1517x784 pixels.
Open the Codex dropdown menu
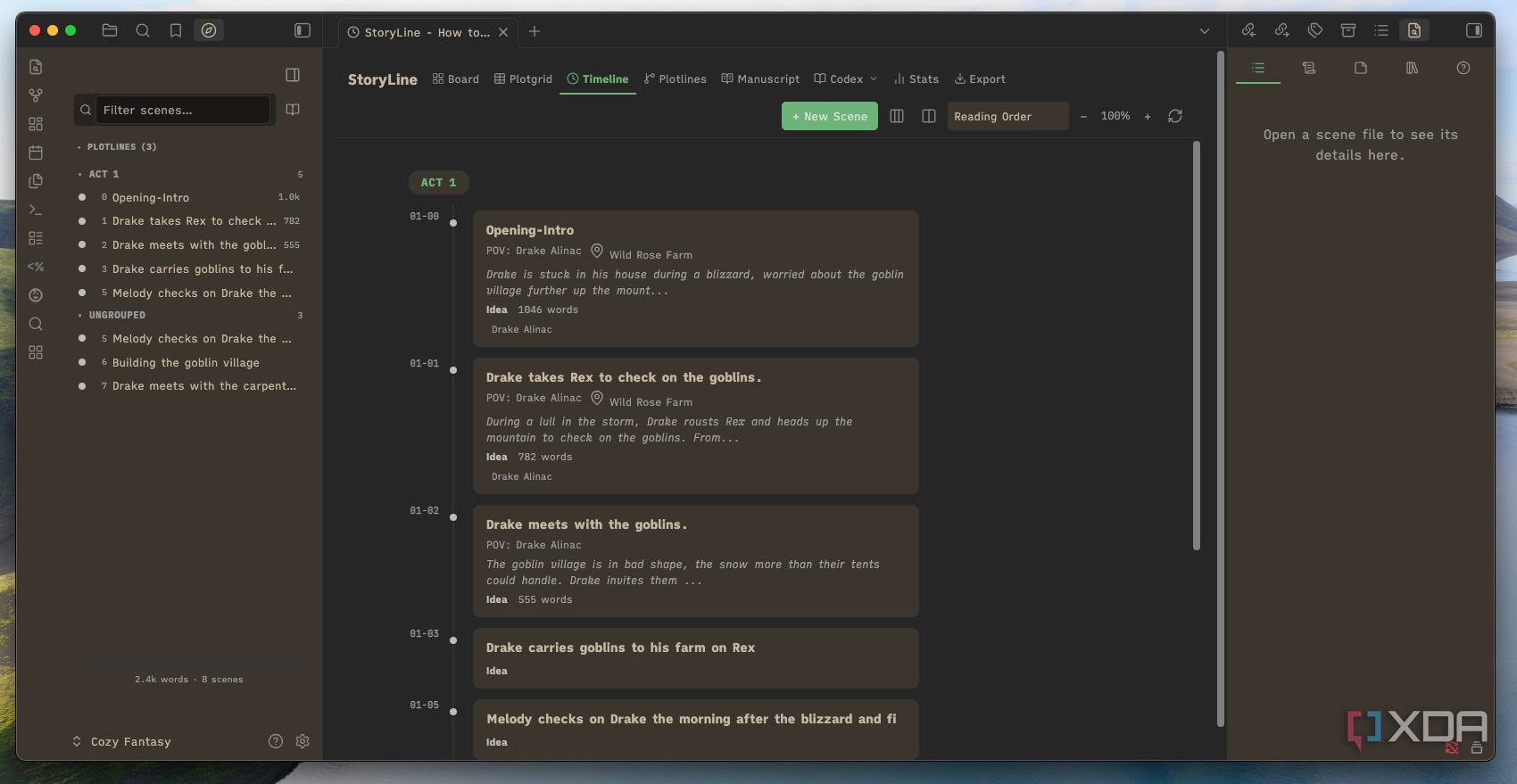(846, 79)
